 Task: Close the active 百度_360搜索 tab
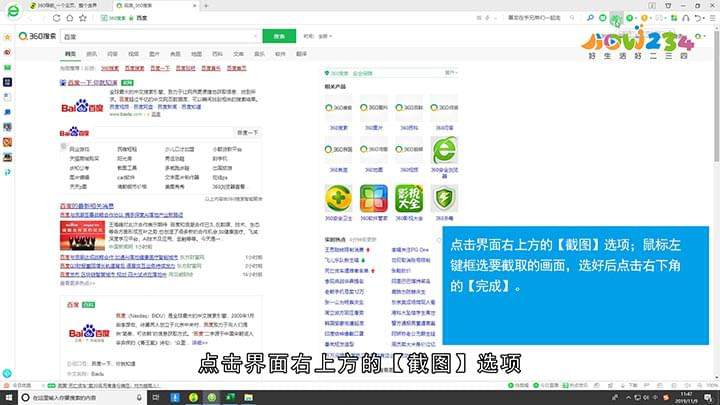pyautogui.click(x=195, y=6)
